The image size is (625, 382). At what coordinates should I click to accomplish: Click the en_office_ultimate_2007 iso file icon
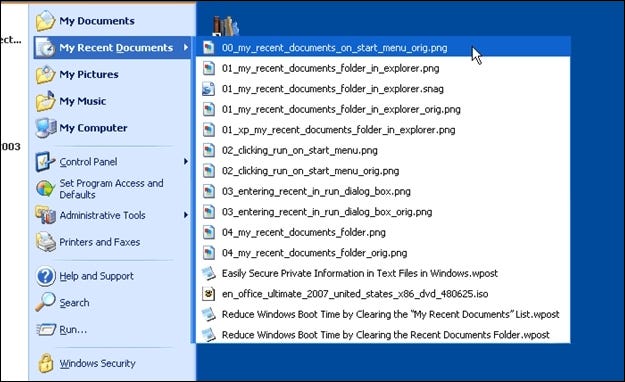pyautogui.click(x=208, y=294)
